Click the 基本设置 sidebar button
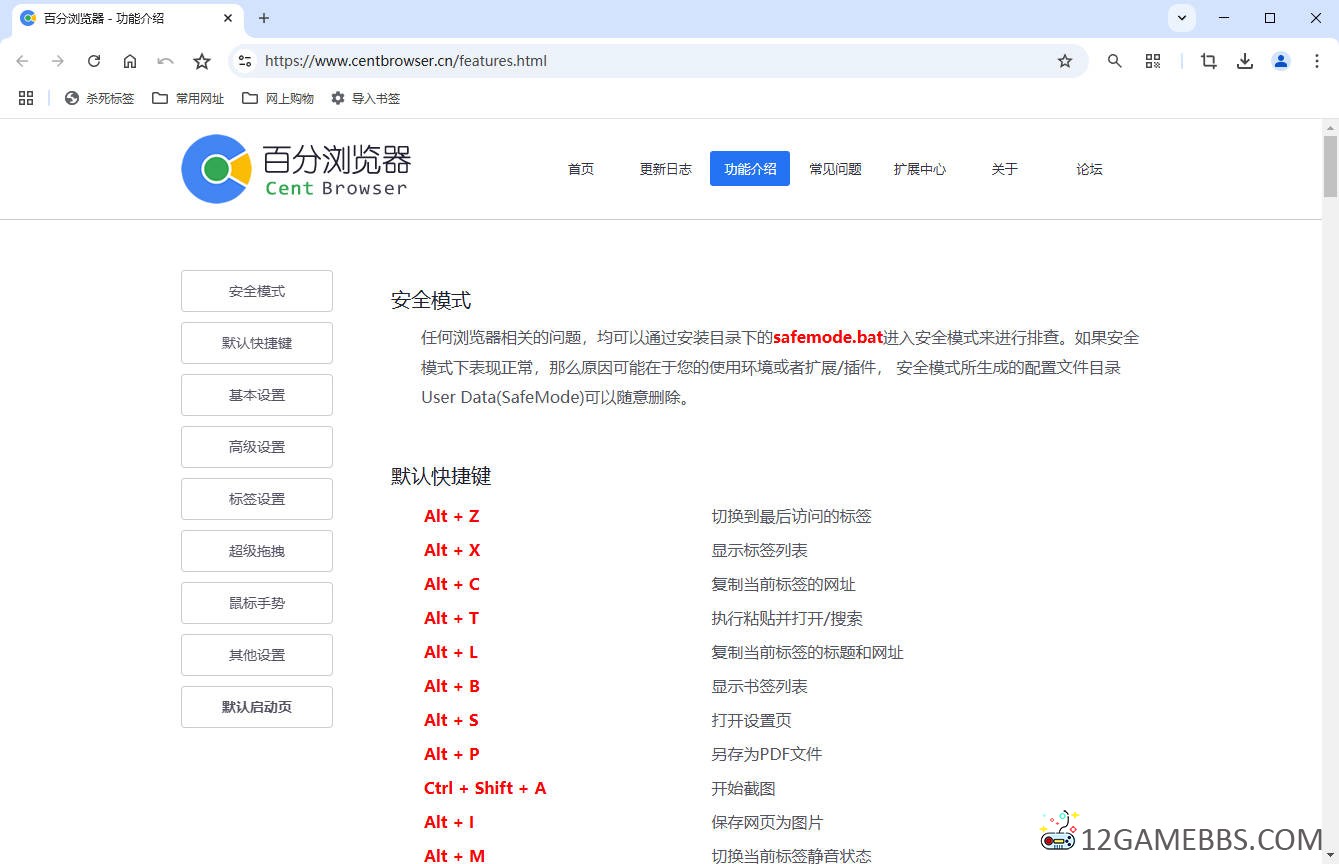Viewport: 1339px width, 864px height. (257, 395)
